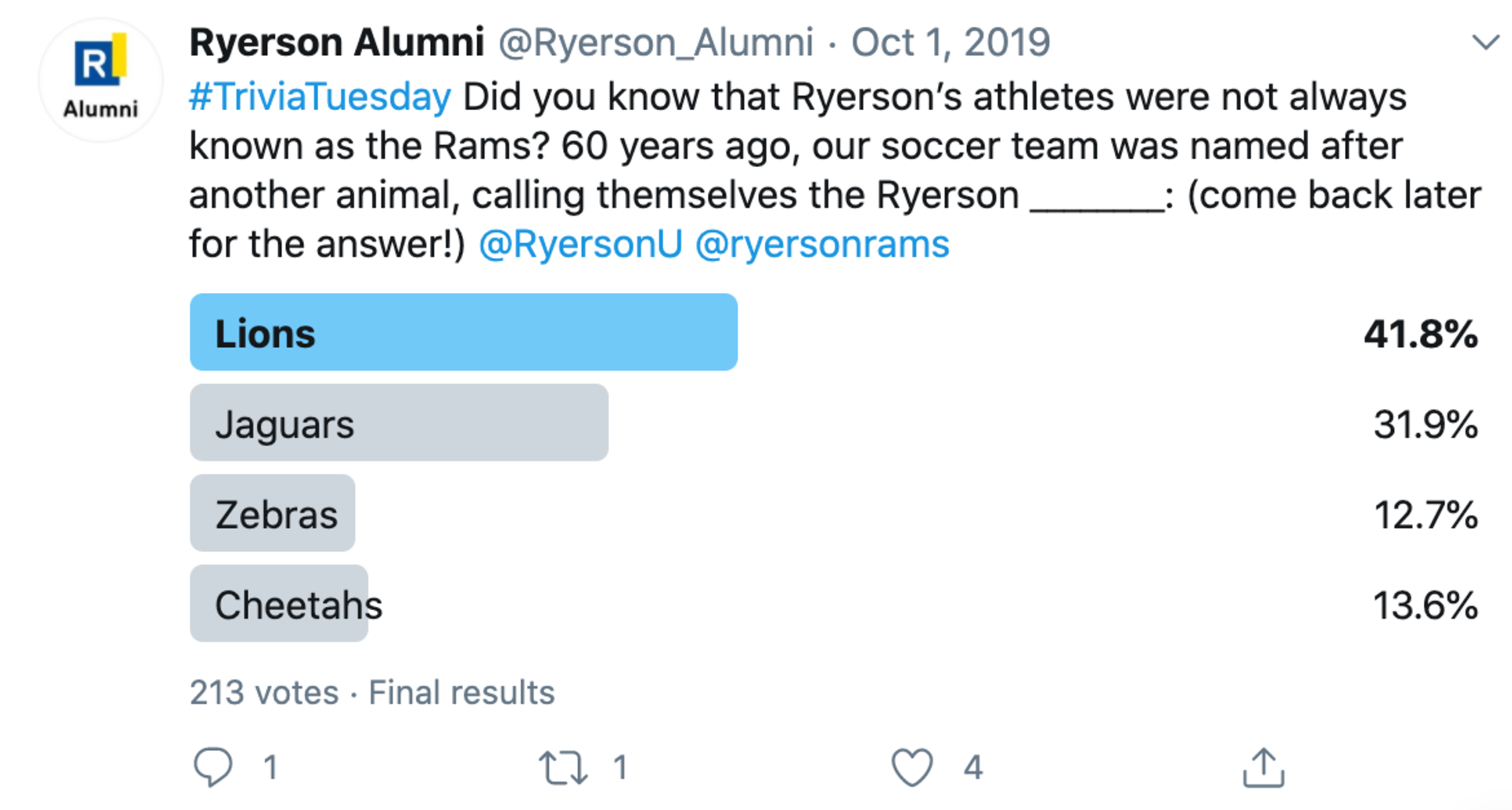Click the retweet count number
1512x810 pixels.
[x=621, y=767]
